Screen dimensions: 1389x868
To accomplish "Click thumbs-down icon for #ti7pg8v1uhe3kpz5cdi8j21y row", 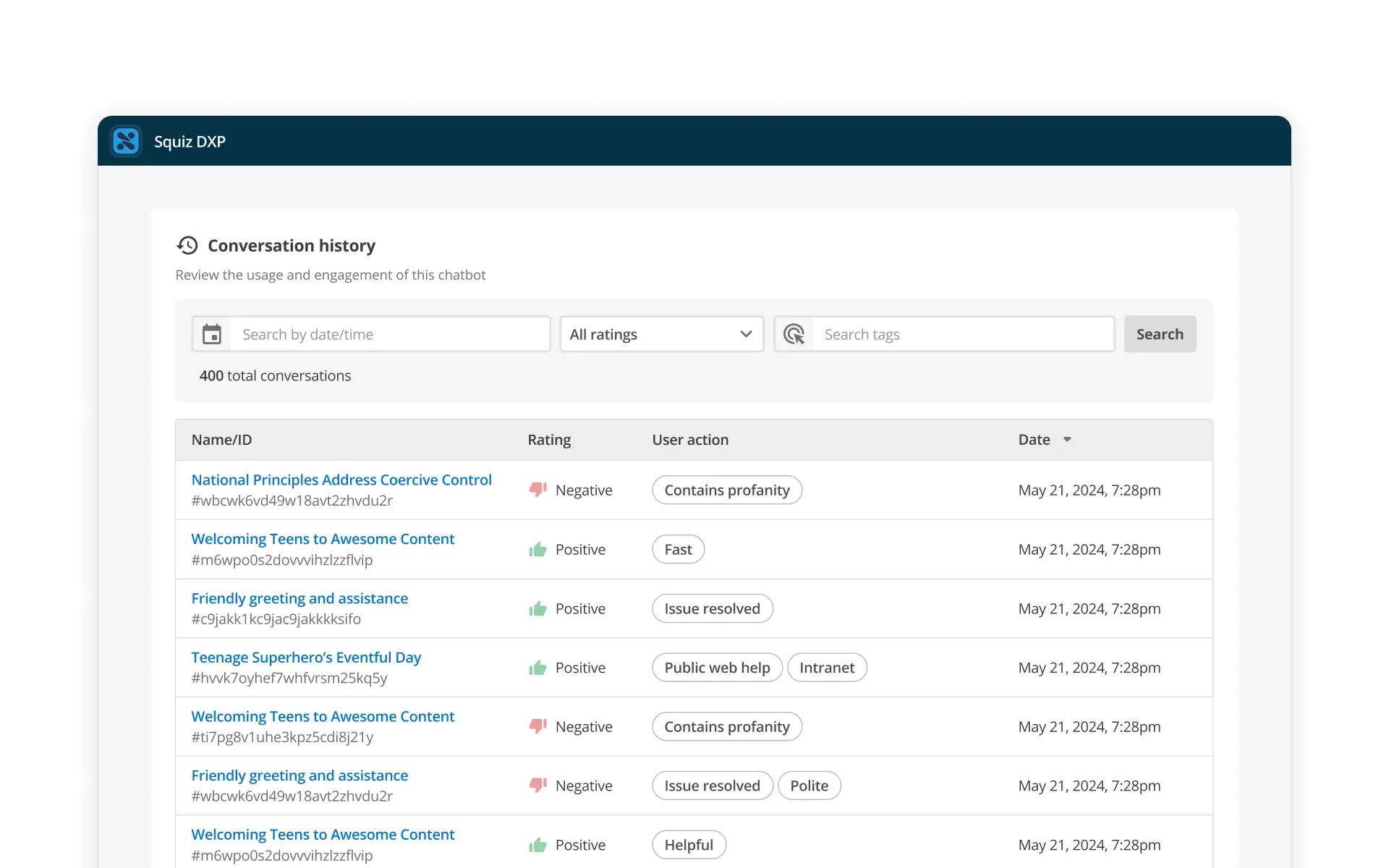I will coord(538,726).
